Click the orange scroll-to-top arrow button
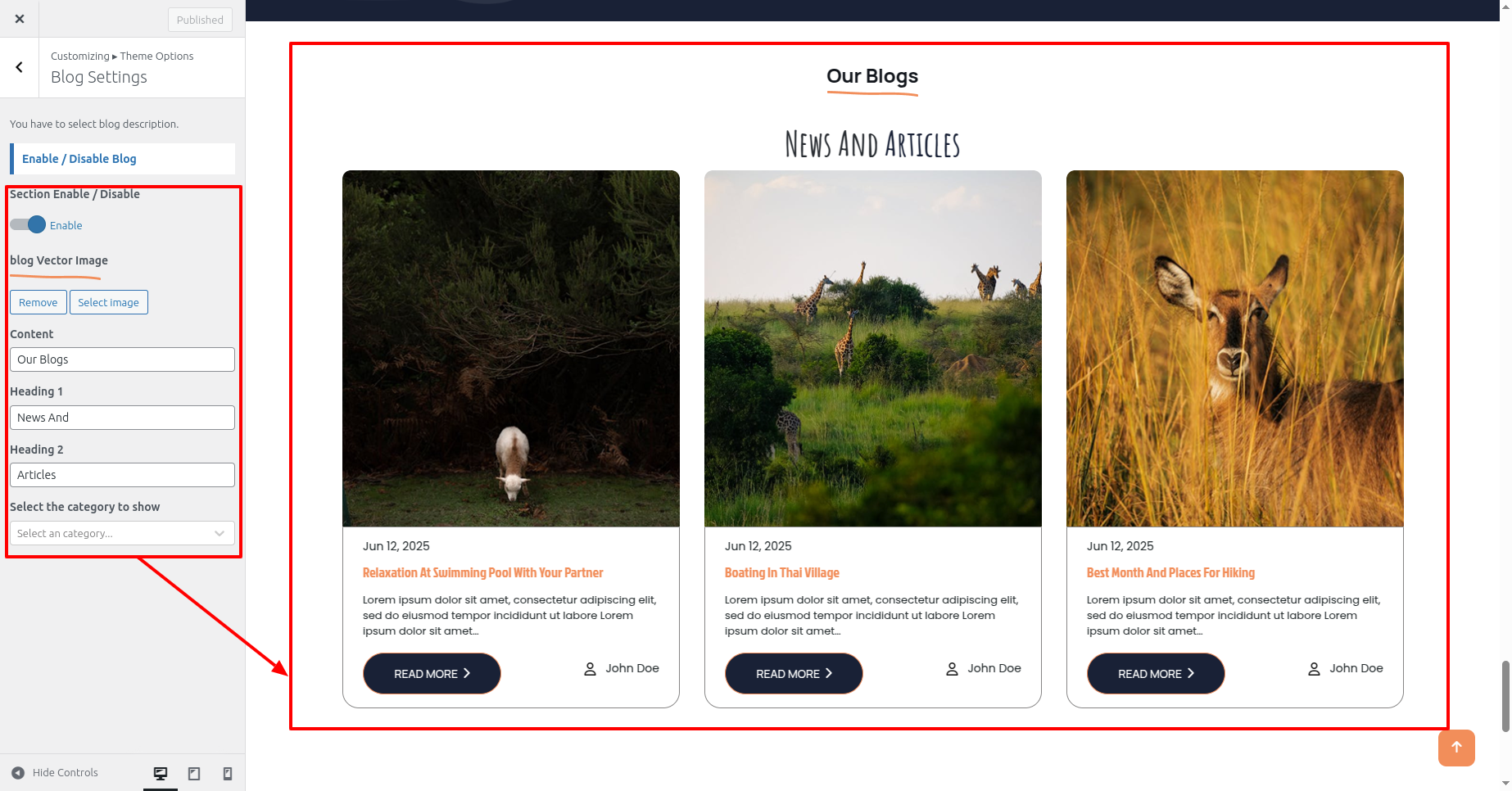Screen dimensions: 1512x791 click(1456, 748)
